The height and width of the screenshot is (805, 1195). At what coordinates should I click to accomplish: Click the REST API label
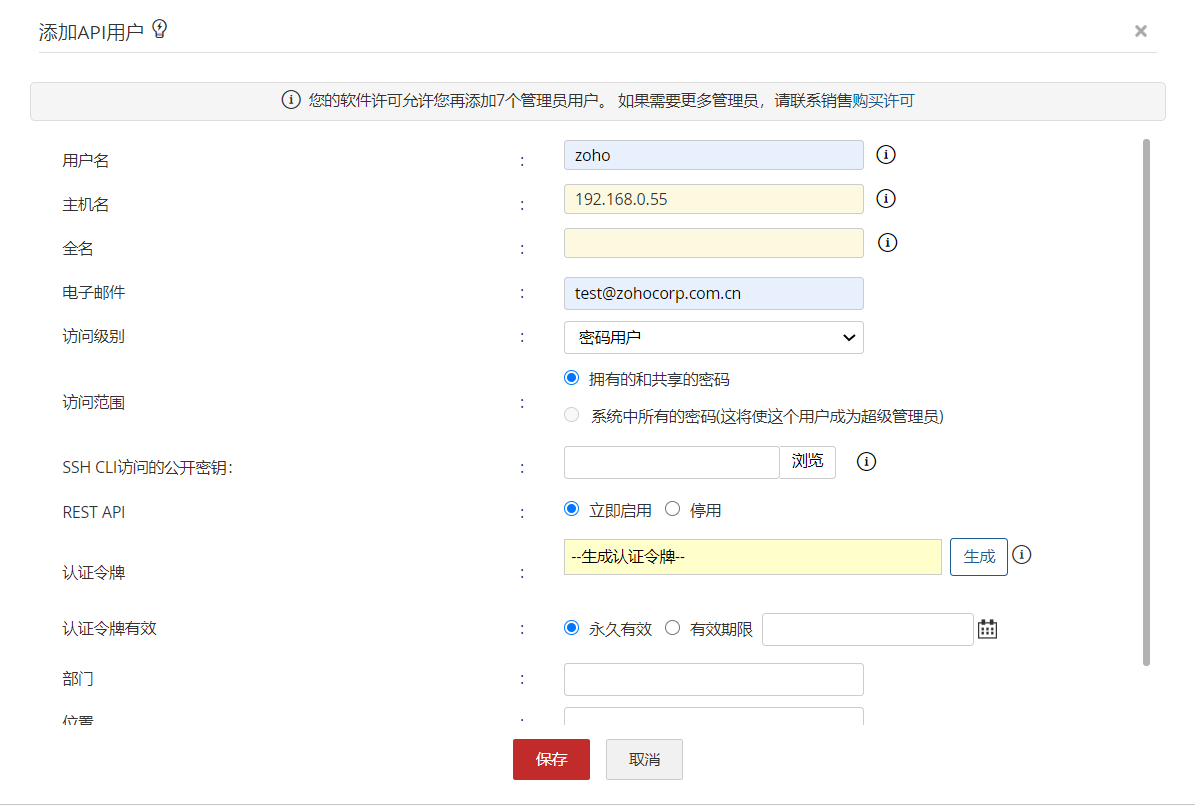coord(94,512)
